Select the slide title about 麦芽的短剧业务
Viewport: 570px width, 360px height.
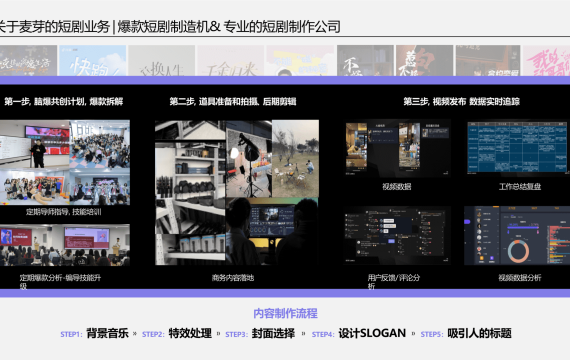170,27
